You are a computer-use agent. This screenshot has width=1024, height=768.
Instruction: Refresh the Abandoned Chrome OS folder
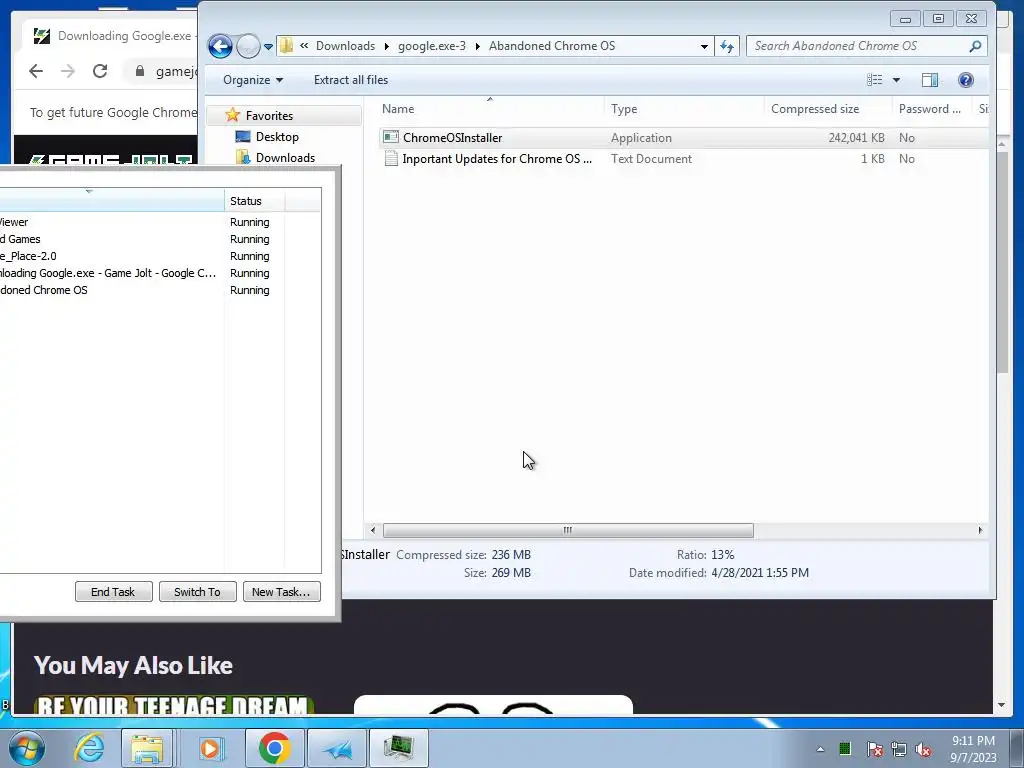(727, 46)
